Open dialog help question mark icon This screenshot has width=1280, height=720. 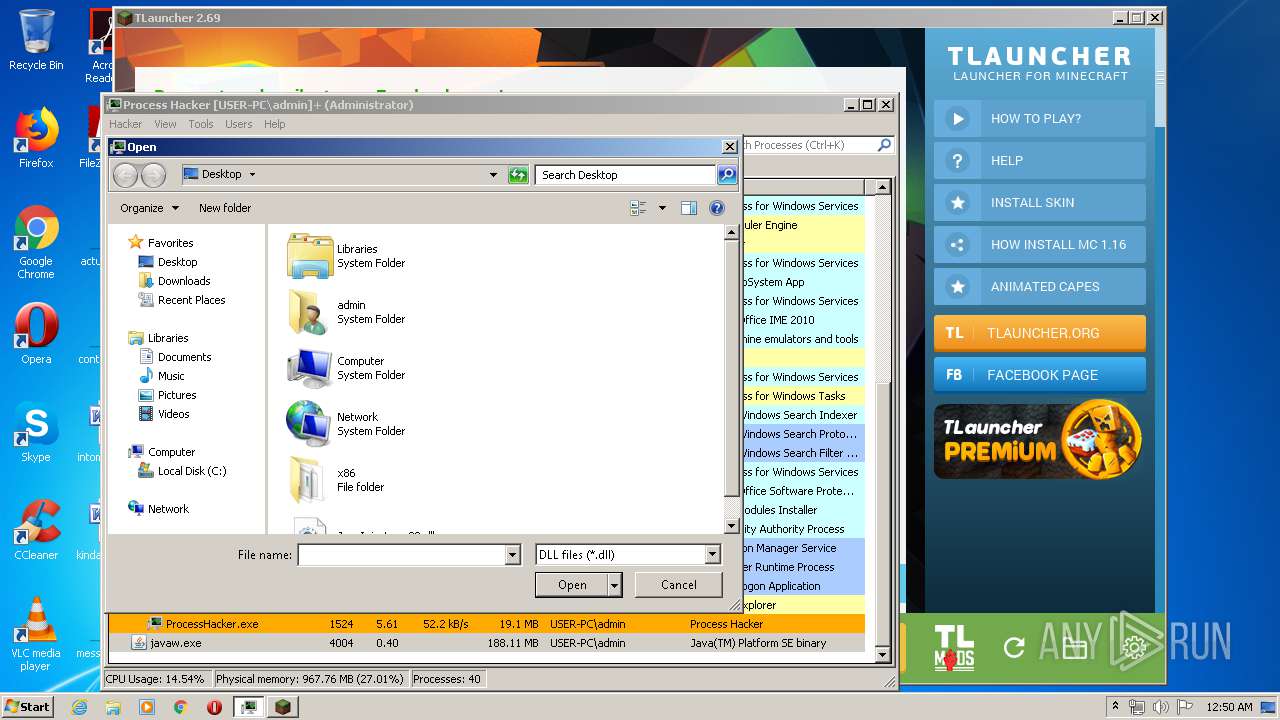pyautogui.click(x=717, y=208)
